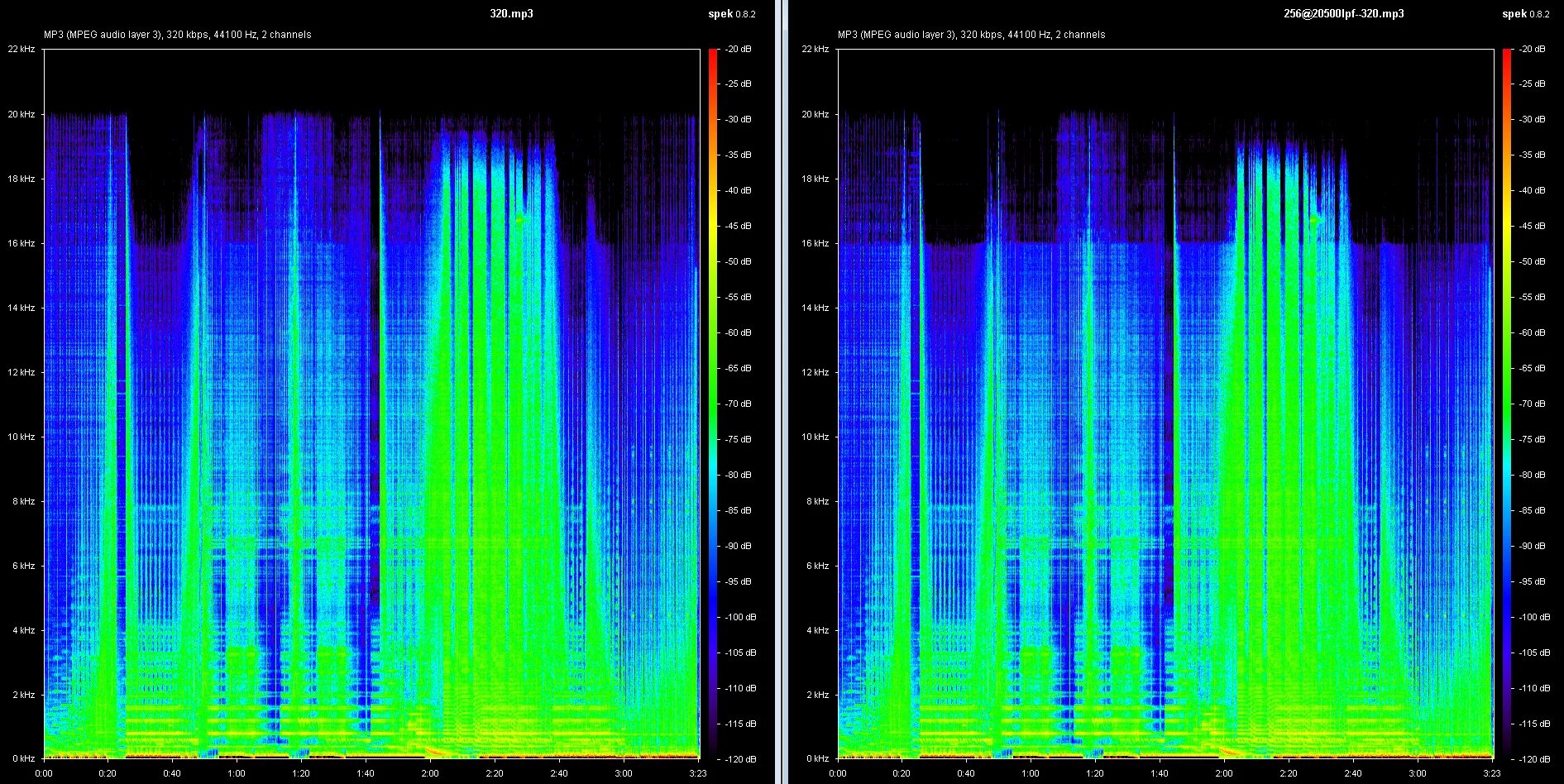Click the -85 dB label in 256@20500lpf window

click(x=1532, y=510)
